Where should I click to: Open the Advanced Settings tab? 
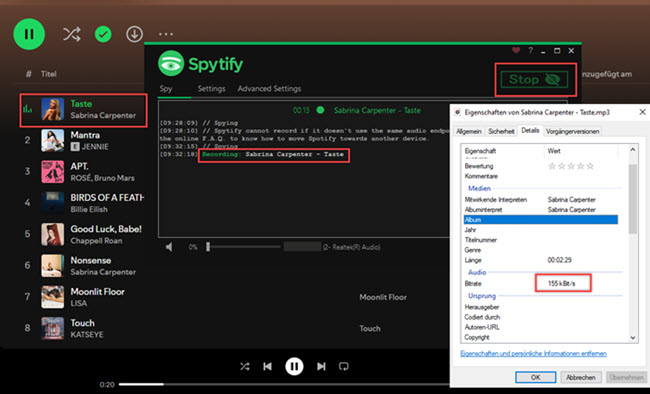click(x=269, y=88)
